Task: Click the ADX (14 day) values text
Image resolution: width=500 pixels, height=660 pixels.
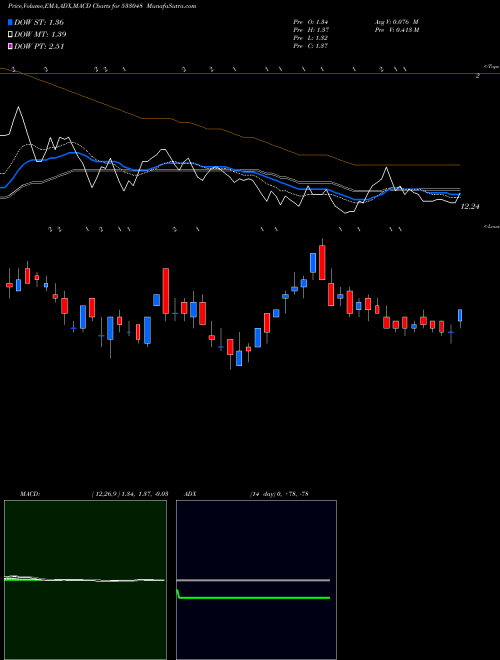Action: (279, 494)
